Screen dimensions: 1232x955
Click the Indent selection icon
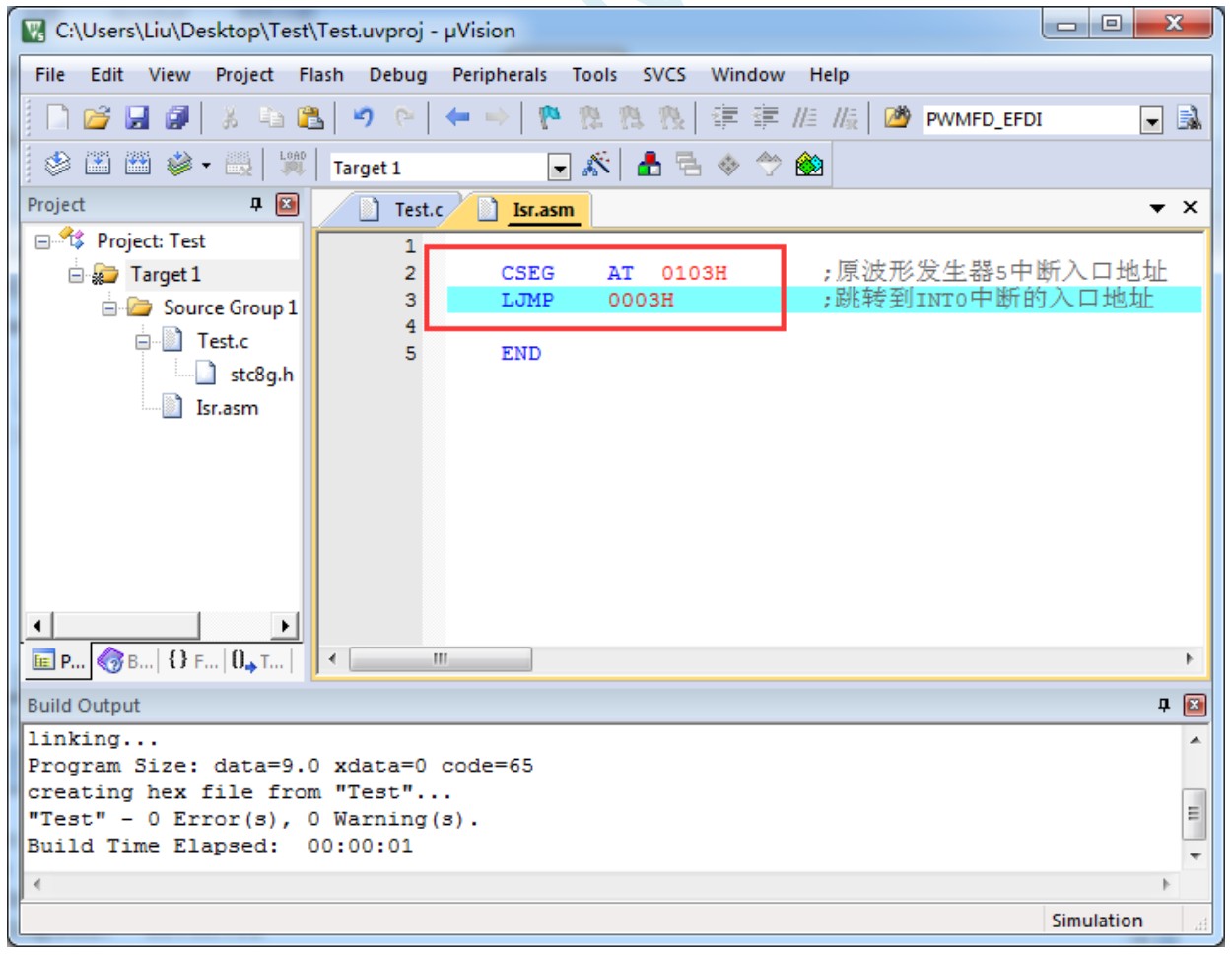pos(724,118)
